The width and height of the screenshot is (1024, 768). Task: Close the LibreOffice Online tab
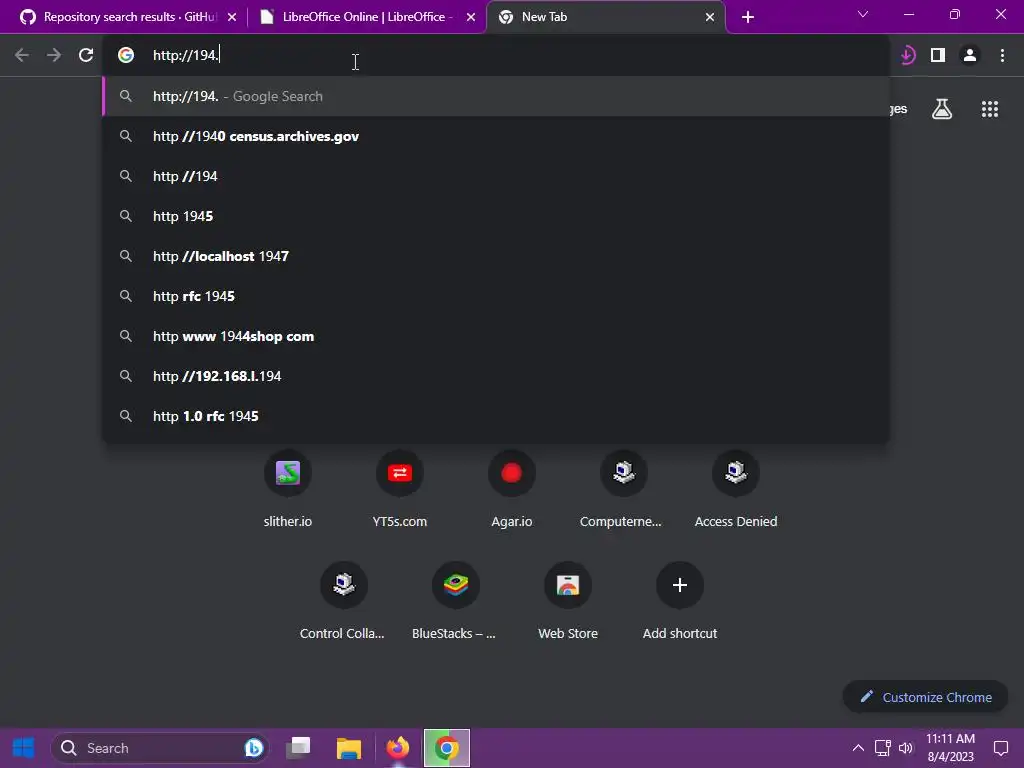point(471,17)
